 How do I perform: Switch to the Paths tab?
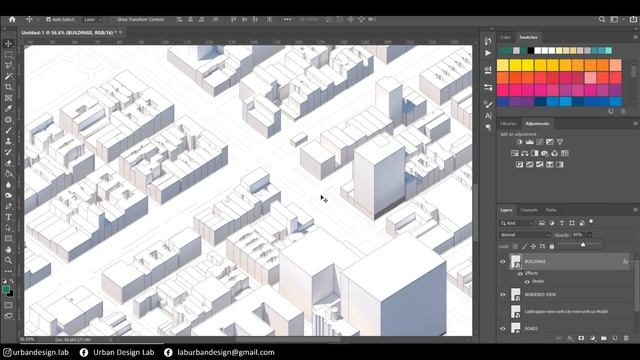point(551,210)
